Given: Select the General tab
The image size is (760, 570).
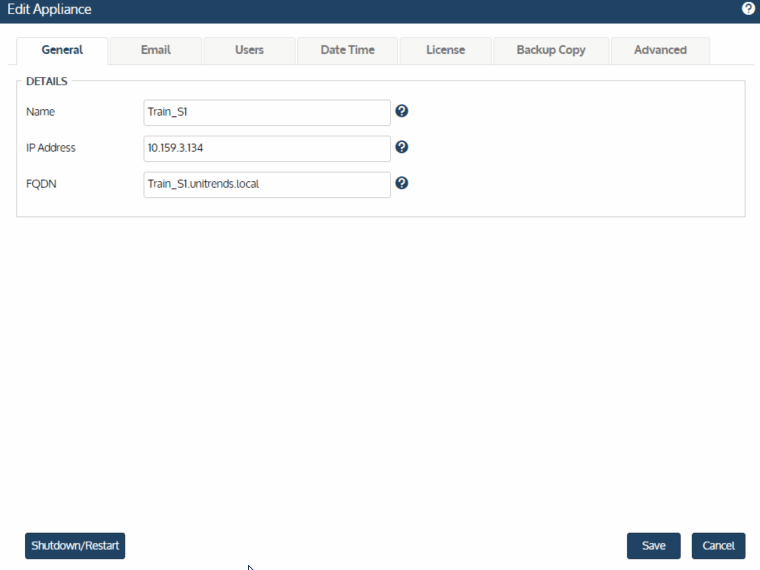Looking at the screenshot, I should point(62,50).
